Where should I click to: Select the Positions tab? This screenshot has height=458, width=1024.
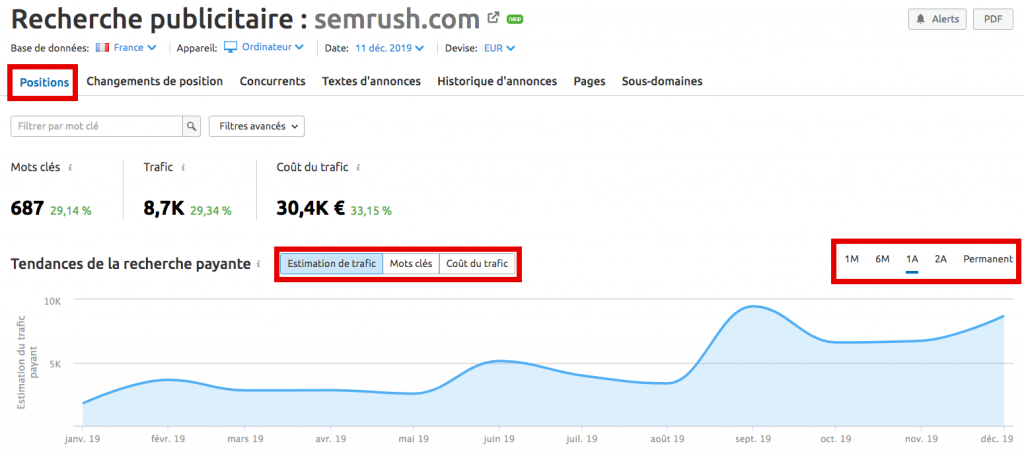click(x=44, y=82)
